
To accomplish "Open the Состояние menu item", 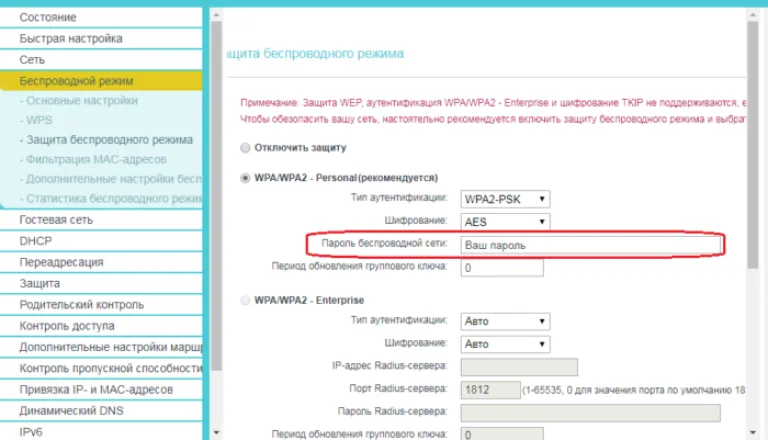I will [101, 17].
